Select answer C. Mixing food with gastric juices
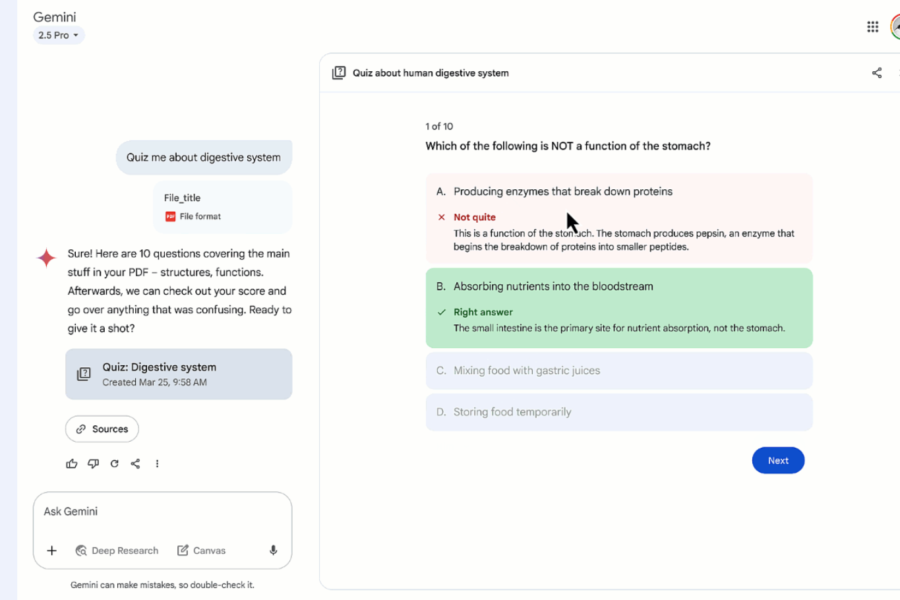The height and width of the screenshot is (600, 900). pos(619,371)
